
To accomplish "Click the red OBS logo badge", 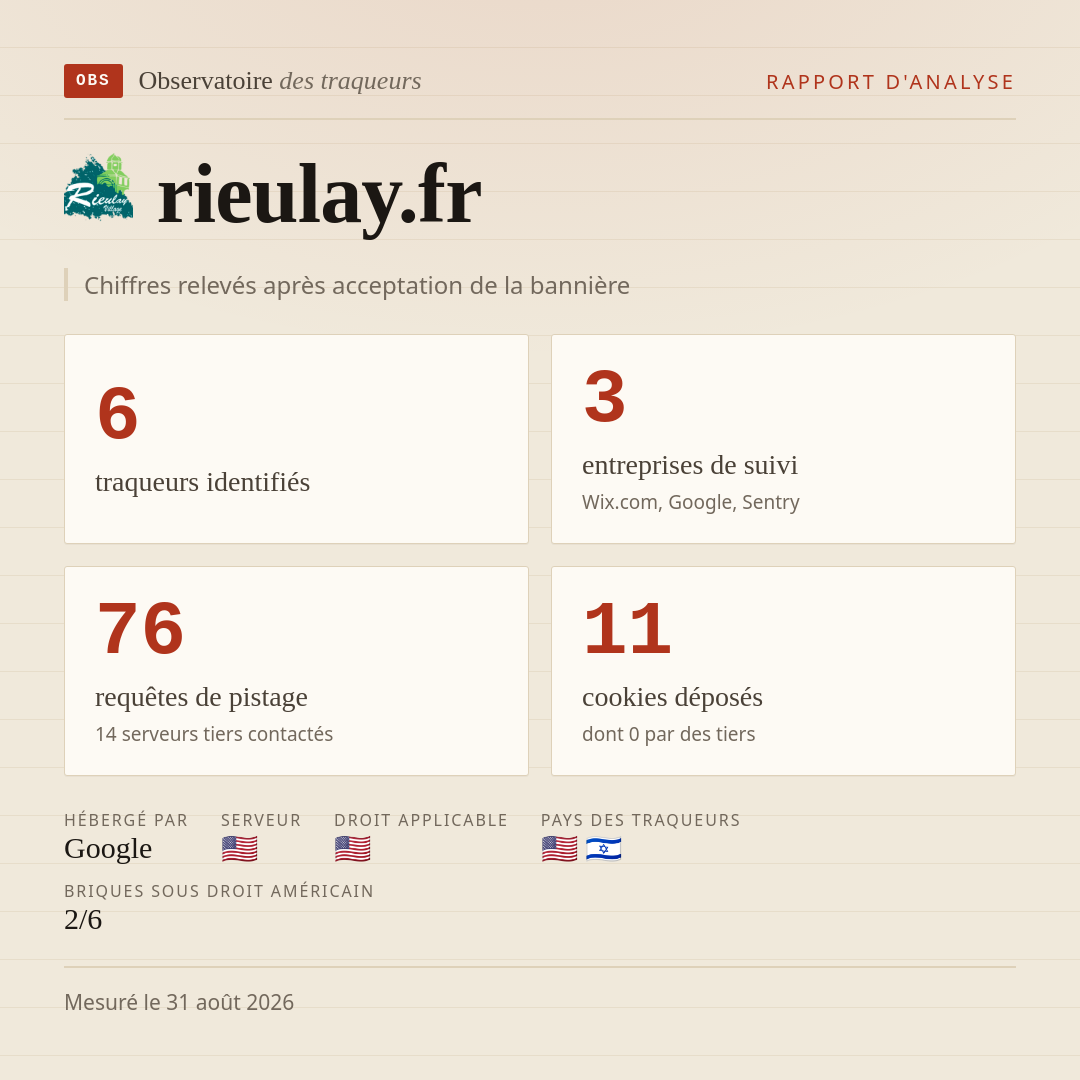I will (x=94, y=81).
